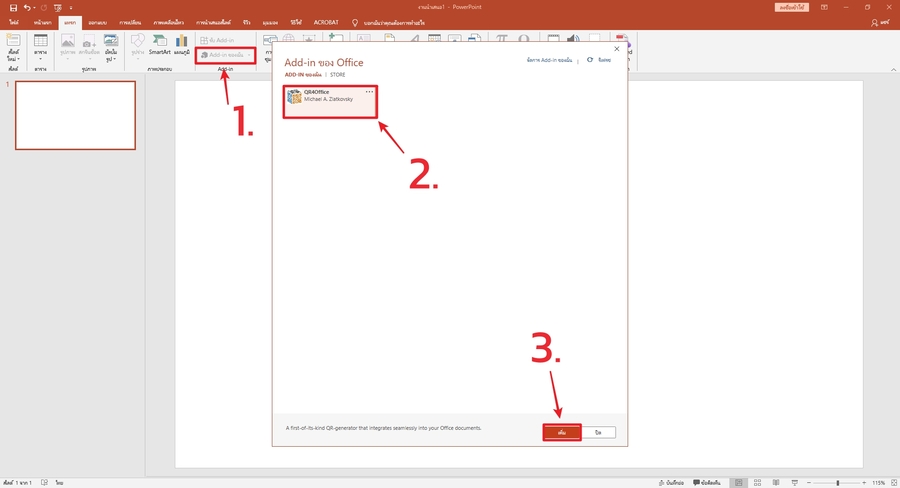The image size is (900, 488).
Task: Open the Photo Album dropdown
Action: tap(111, 48)
